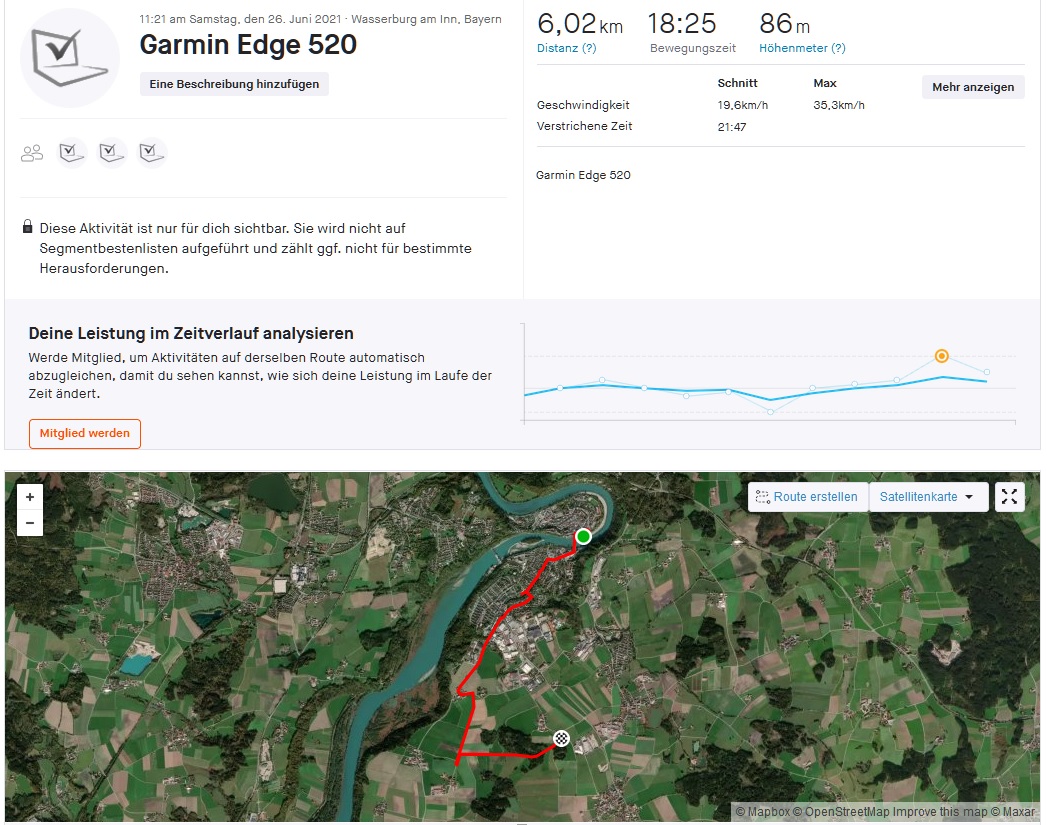Open the Höhenmeter (?) help link
The width and height of the screenshot is (1047, 825).
(801, 48)
